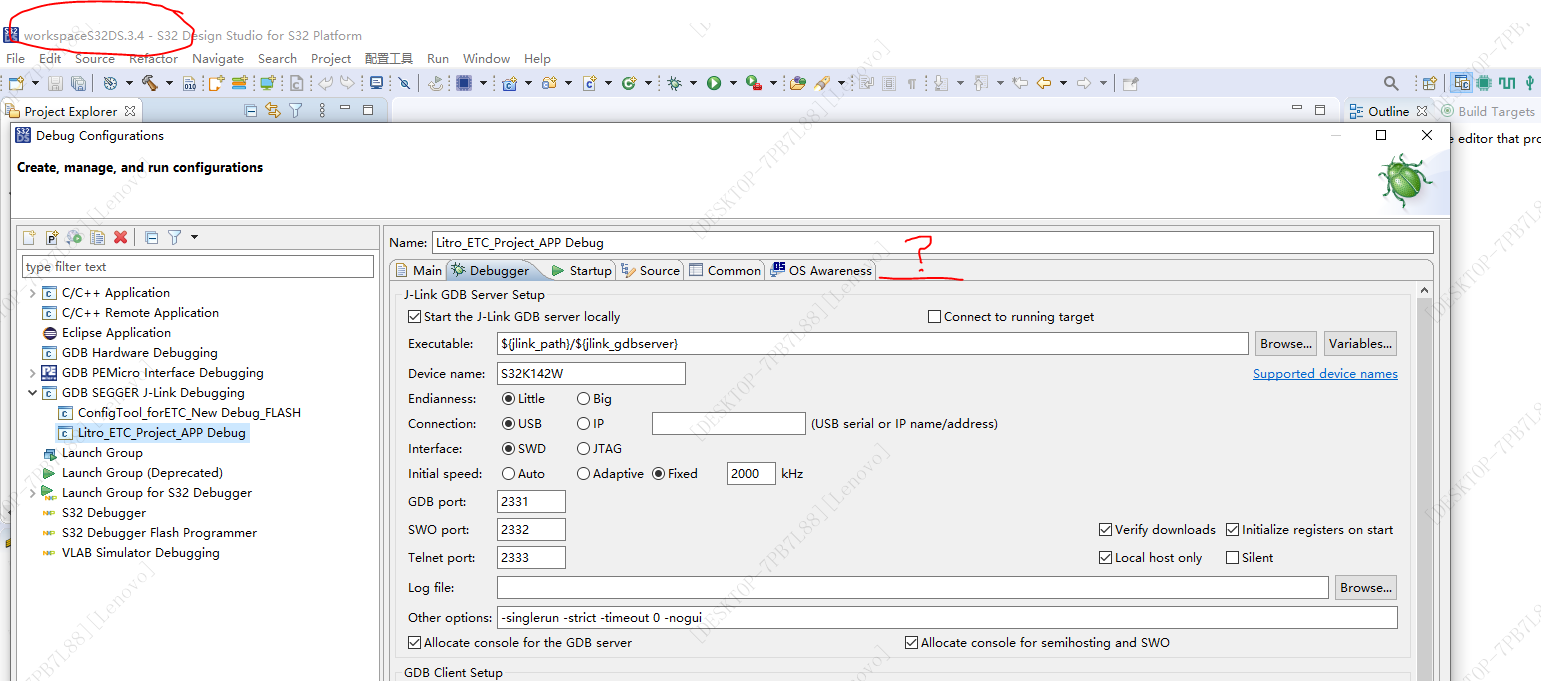
Task: Switch to the Source tab
Action: point(650,271)
